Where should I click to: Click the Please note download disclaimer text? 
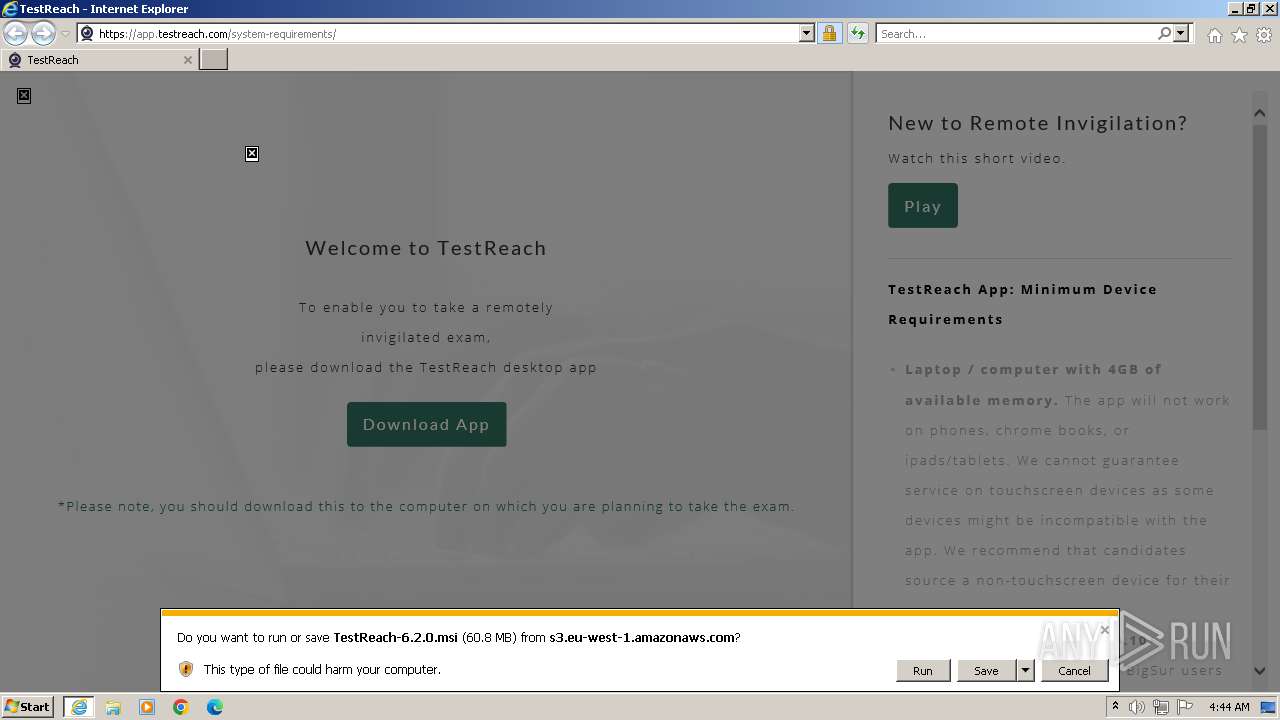click(426, 506)
